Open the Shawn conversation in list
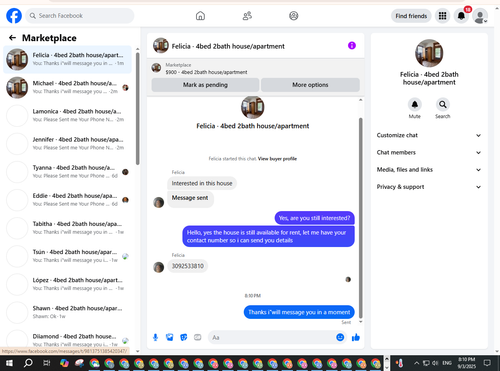 click(x=68, y=312)
